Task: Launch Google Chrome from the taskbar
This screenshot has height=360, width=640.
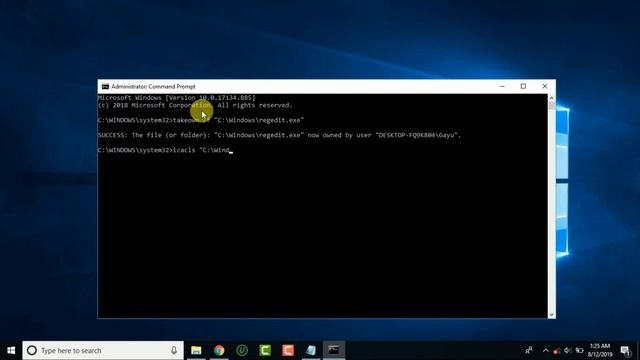Action: click(x=219, y=350)
